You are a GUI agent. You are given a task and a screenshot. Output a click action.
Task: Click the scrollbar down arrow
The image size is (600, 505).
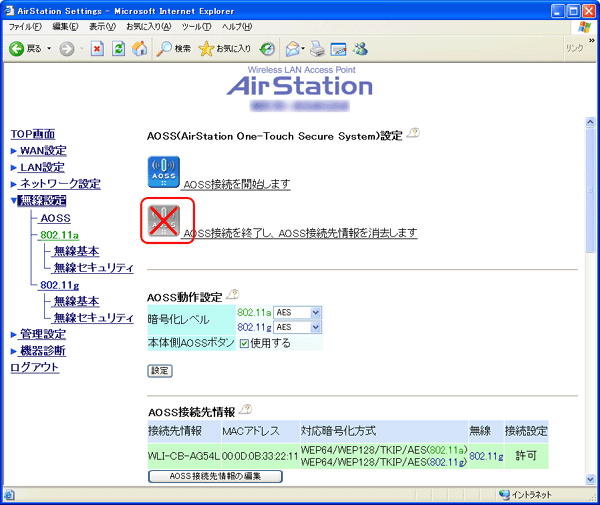[x=590, y=479]
